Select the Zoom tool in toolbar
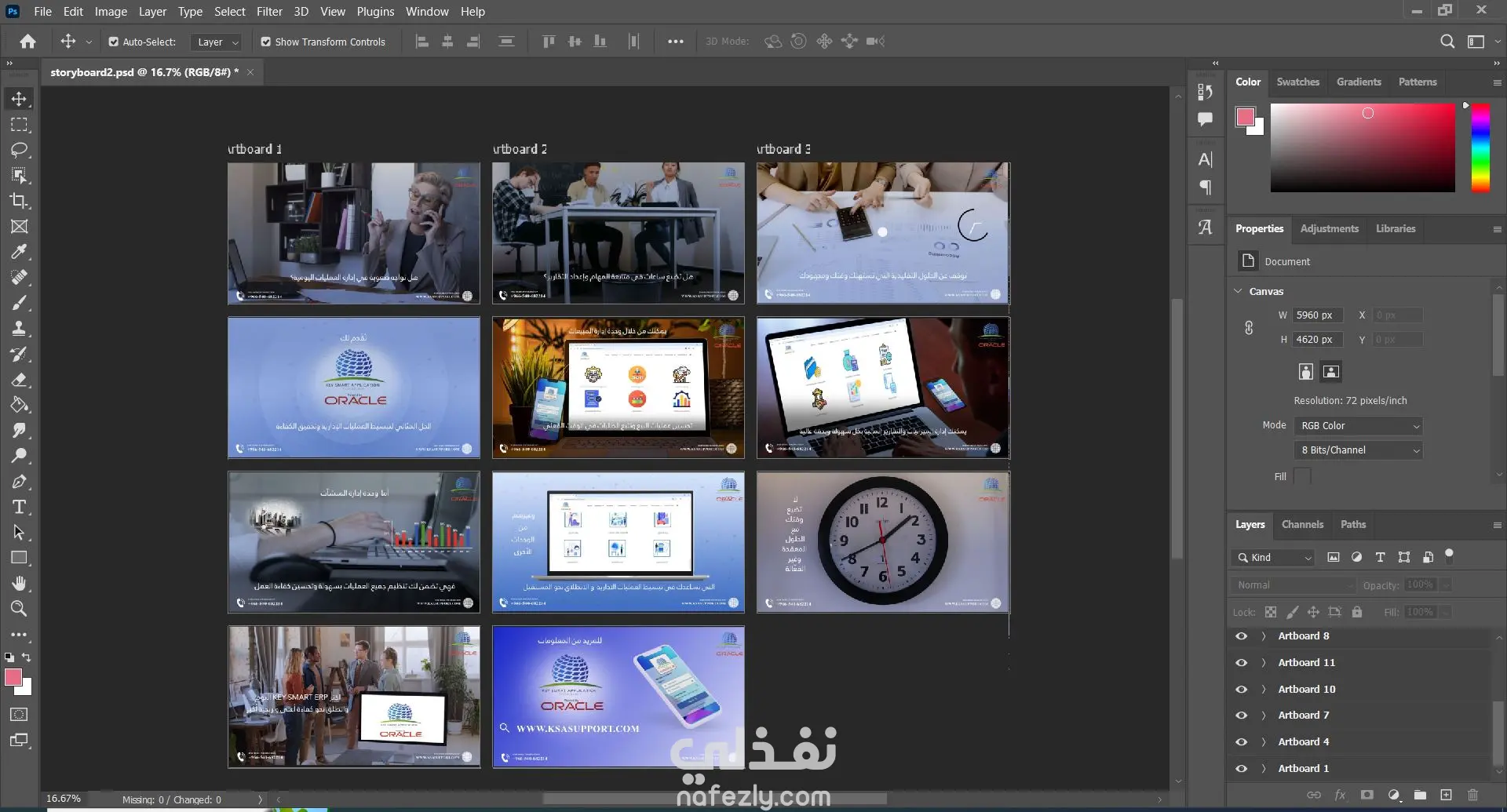 click(x=19, y=609)
